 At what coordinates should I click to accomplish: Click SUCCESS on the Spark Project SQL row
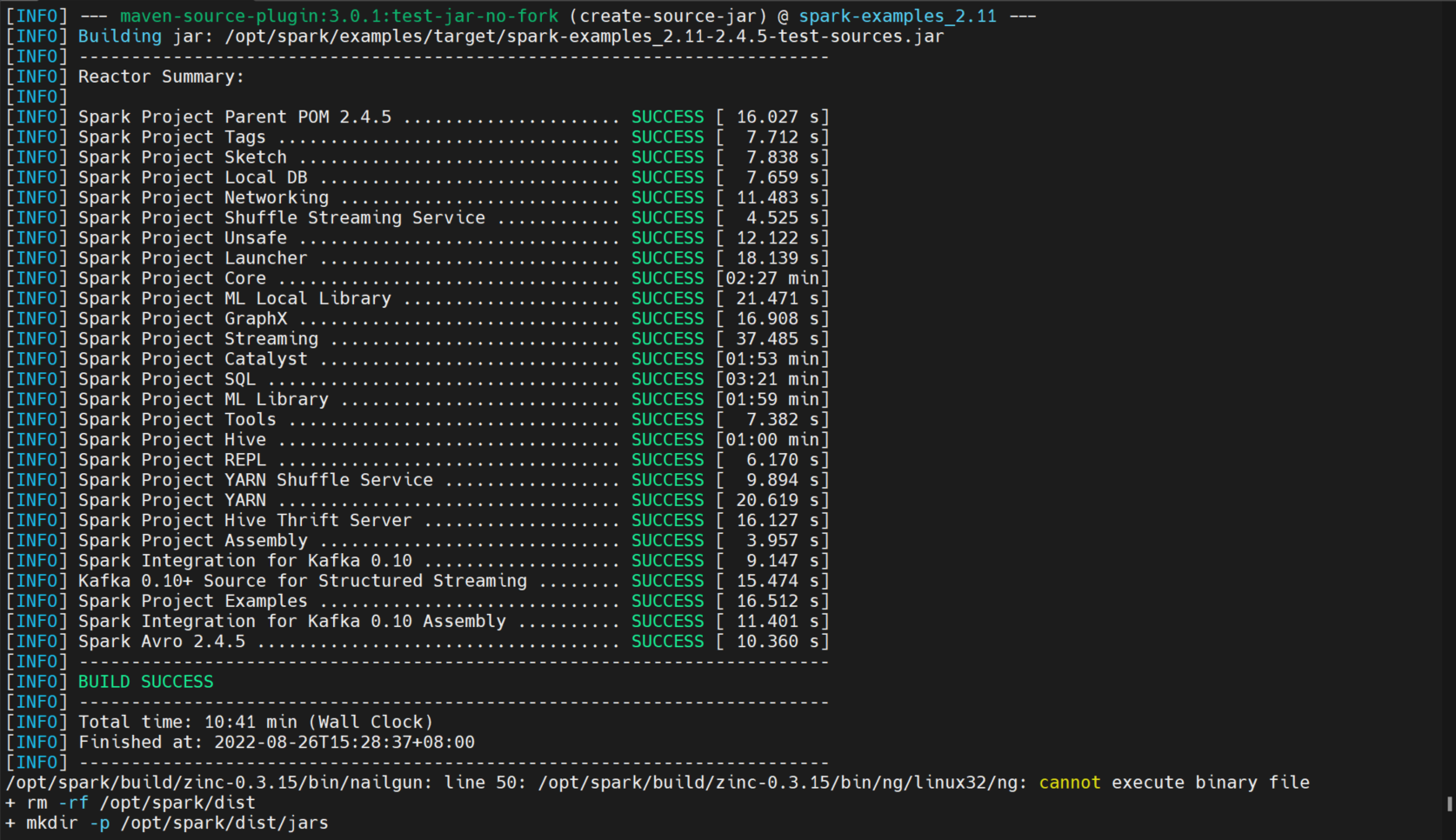pyautogui.click(x=668, y=379)
